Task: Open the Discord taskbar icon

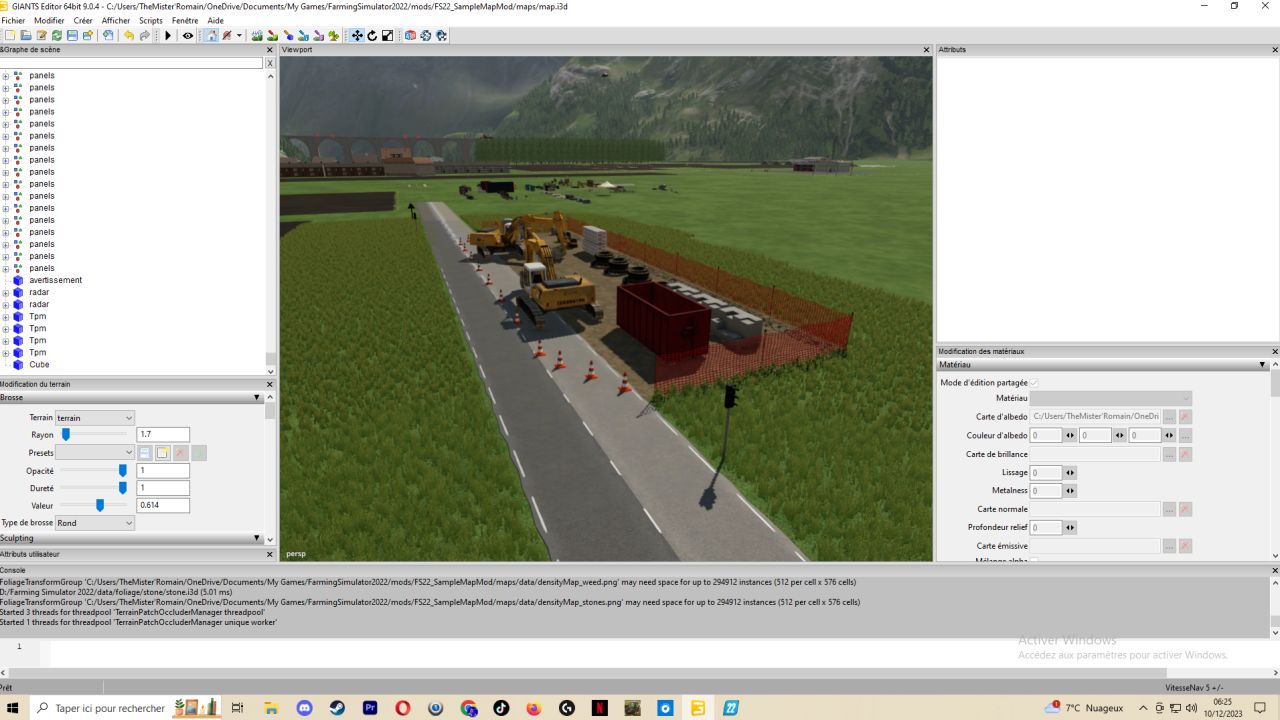Action: pos(304,708)
